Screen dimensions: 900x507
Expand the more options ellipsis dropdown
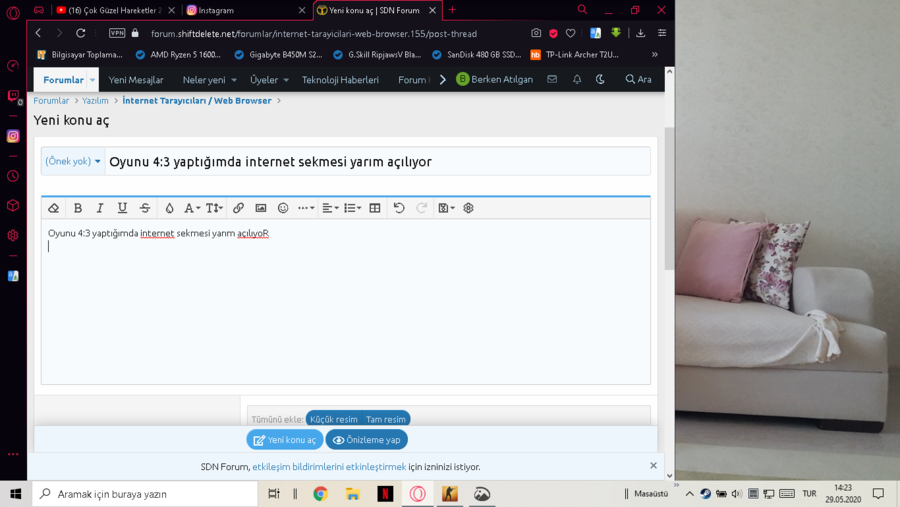(306, 208)
